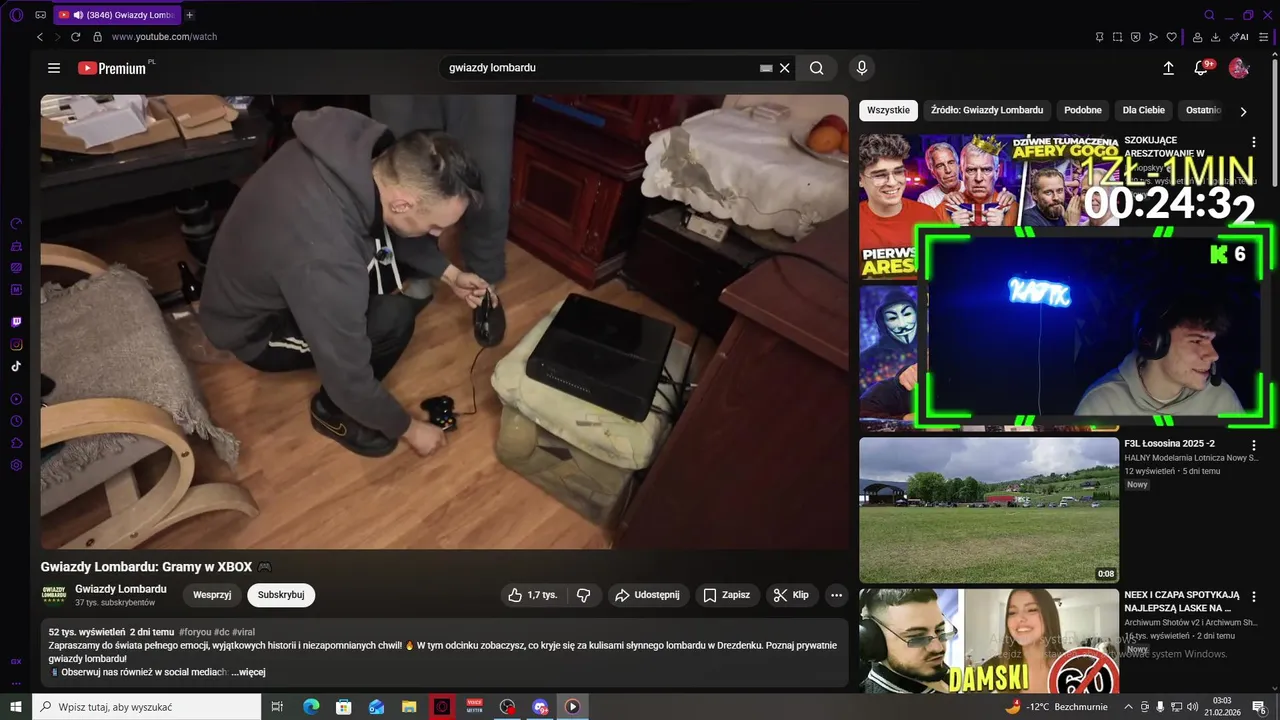Open 'NEEX I CZAPA SPOTYKAJĄ' video title

pyautogui.click(x=1182, y=601)
